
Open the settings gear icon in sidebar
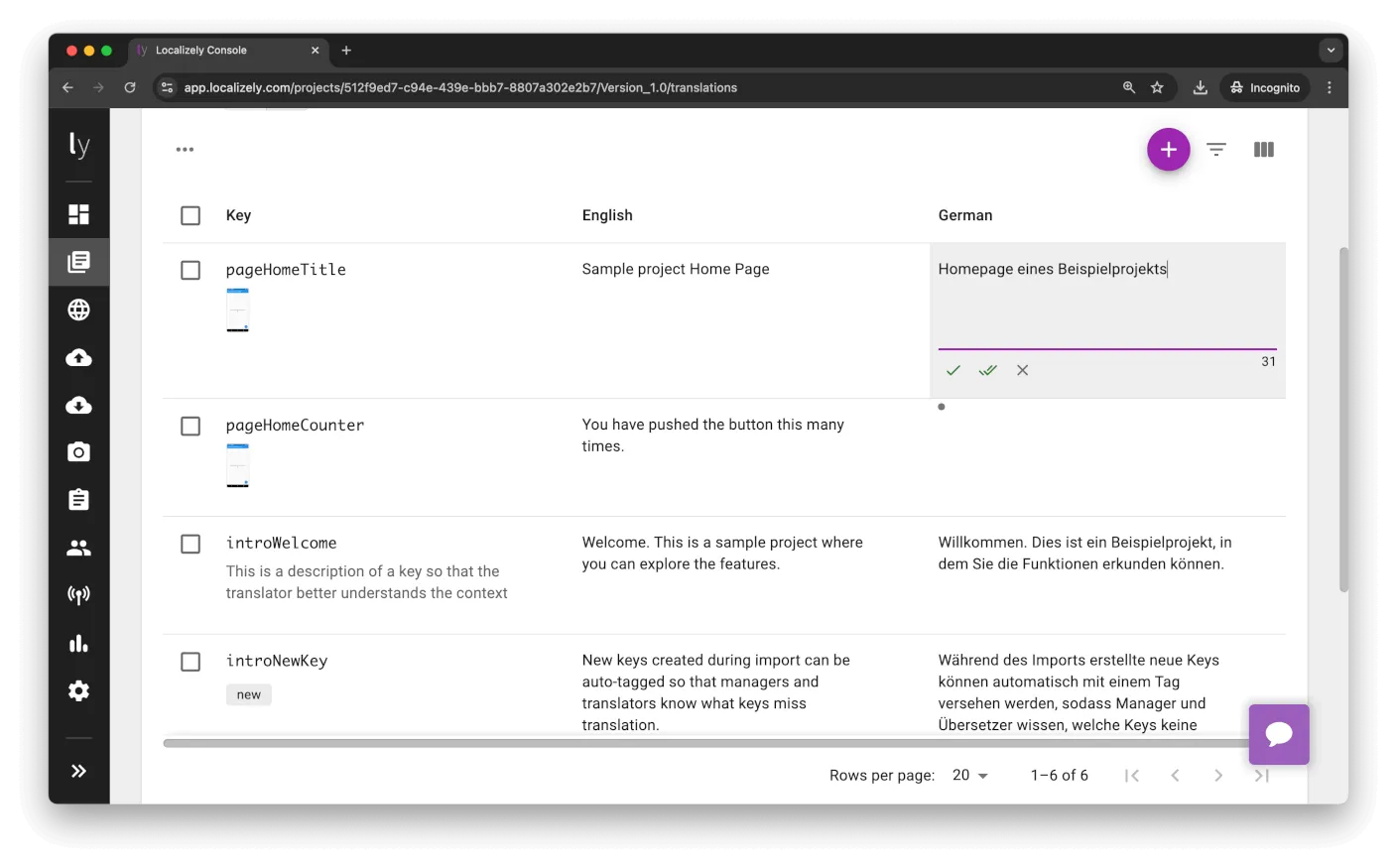[78, 690]
